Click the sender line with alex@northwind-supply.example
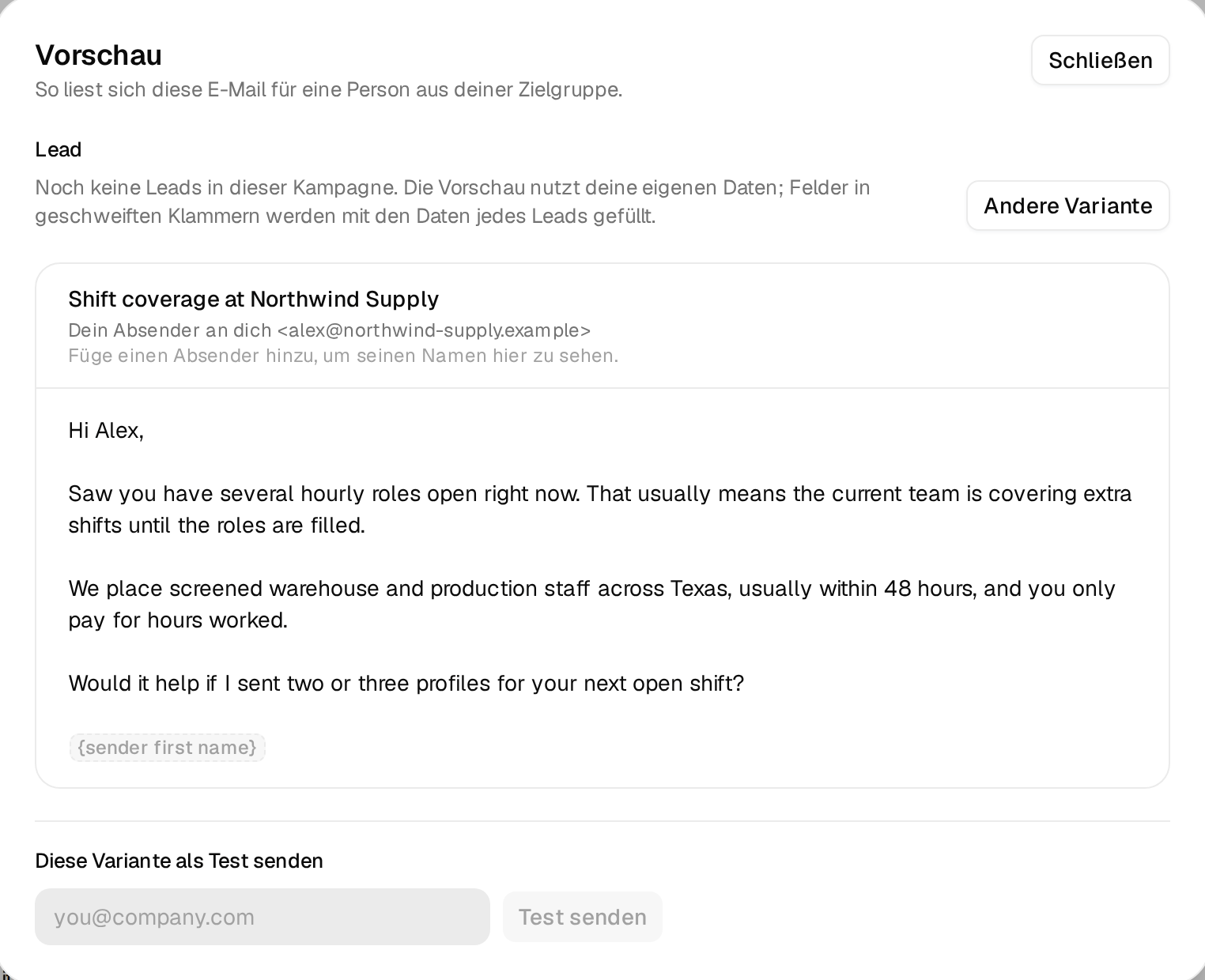The width and height of the screenshot is (1205, 980). click(x=330, y=330)
